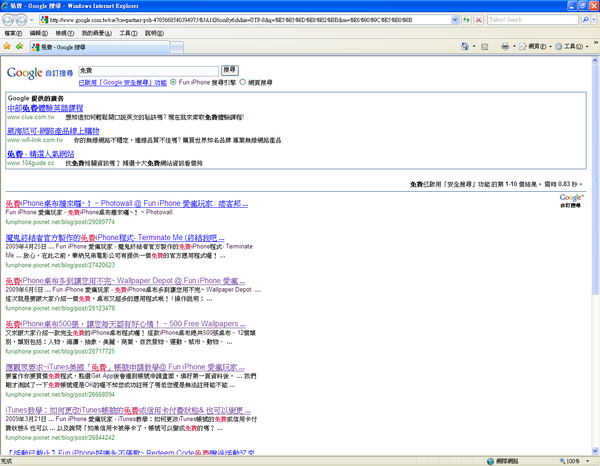
Task: Click the 搜尋 search button
Action: click(x=230, y=70)
